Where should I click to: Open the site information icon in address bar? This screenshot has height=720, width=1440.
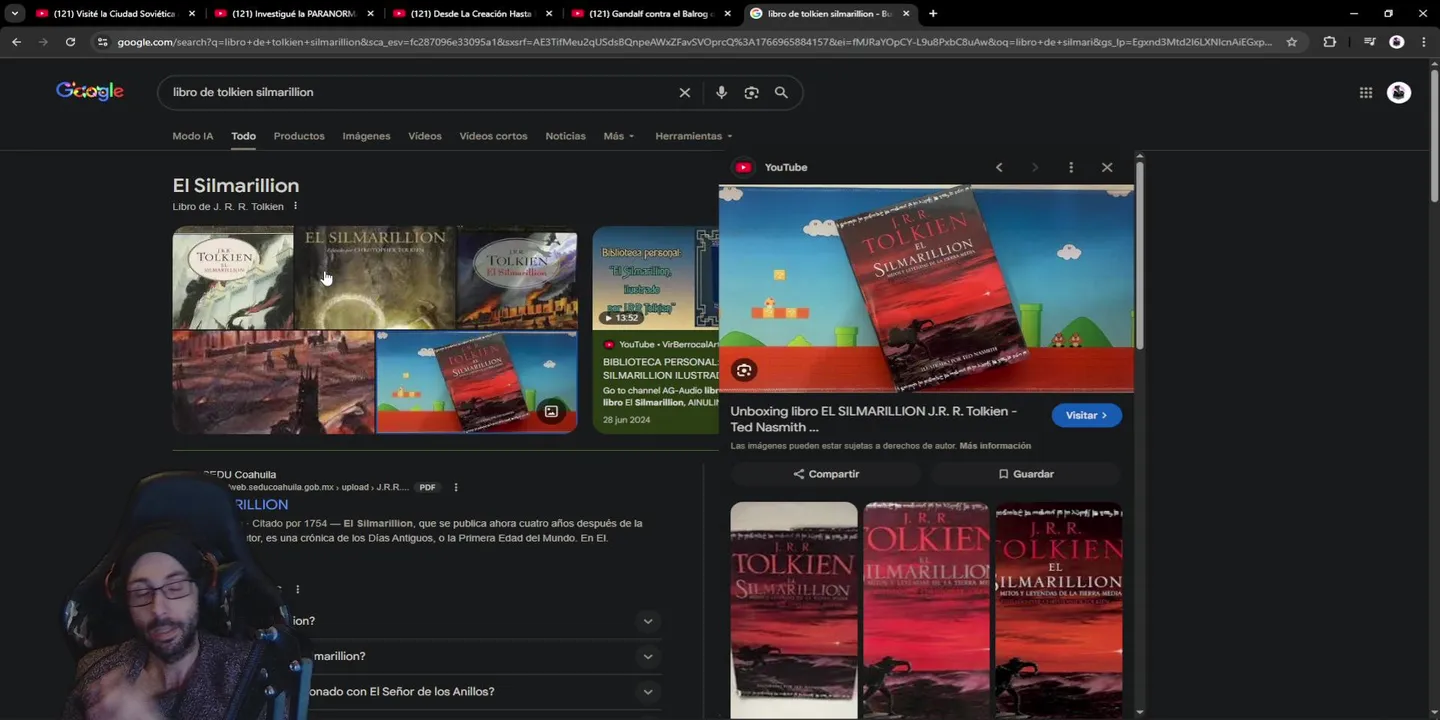pyautogui.click(x=101, y=42)
